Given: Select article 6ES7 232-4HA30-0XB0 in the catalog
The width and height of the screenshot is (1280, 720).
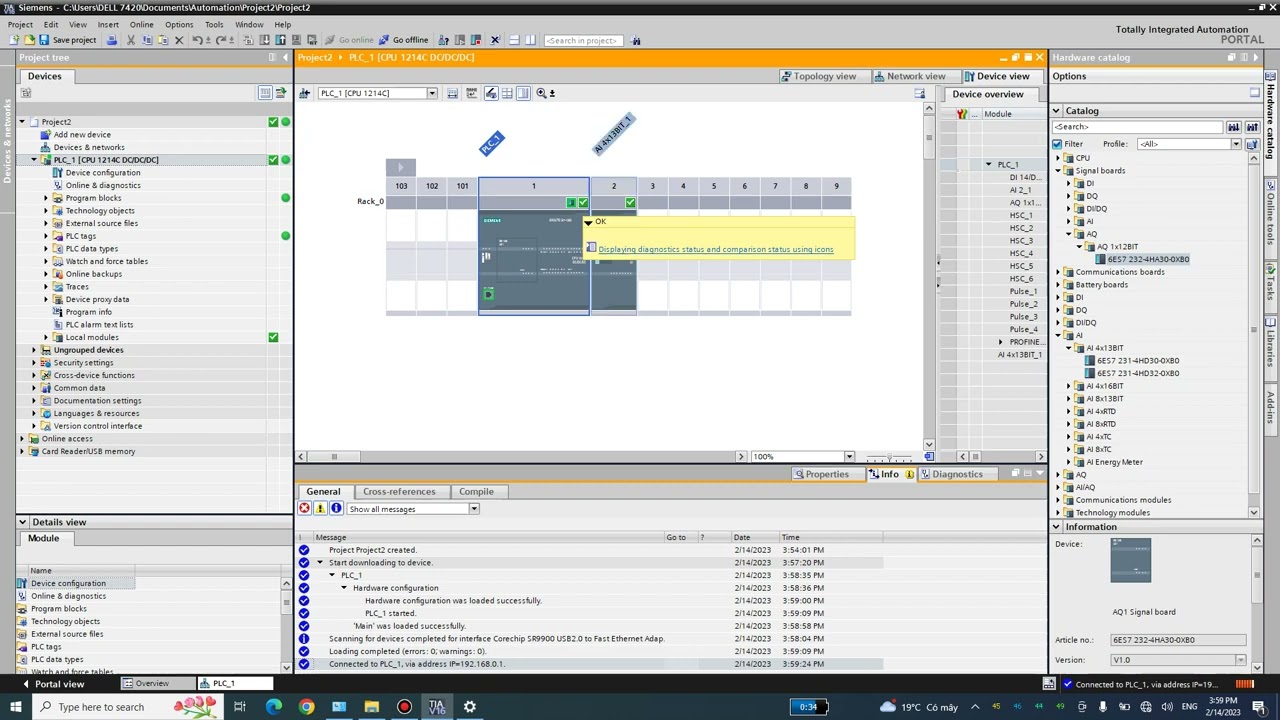Looking at the screenshot, I should pyautogui.click(x=1148, y=259).
